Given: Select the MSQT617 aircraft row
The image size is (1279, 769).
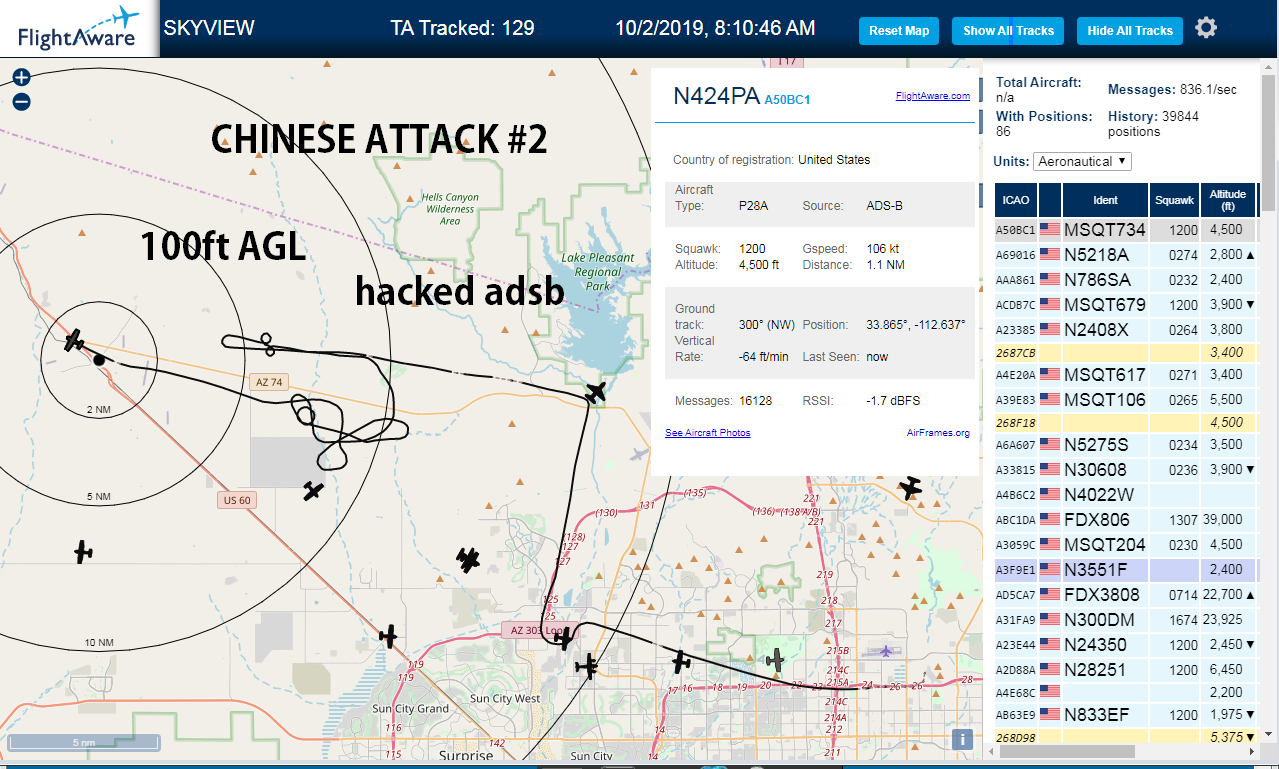Looking at the screenshot, I should [1127, 375].
